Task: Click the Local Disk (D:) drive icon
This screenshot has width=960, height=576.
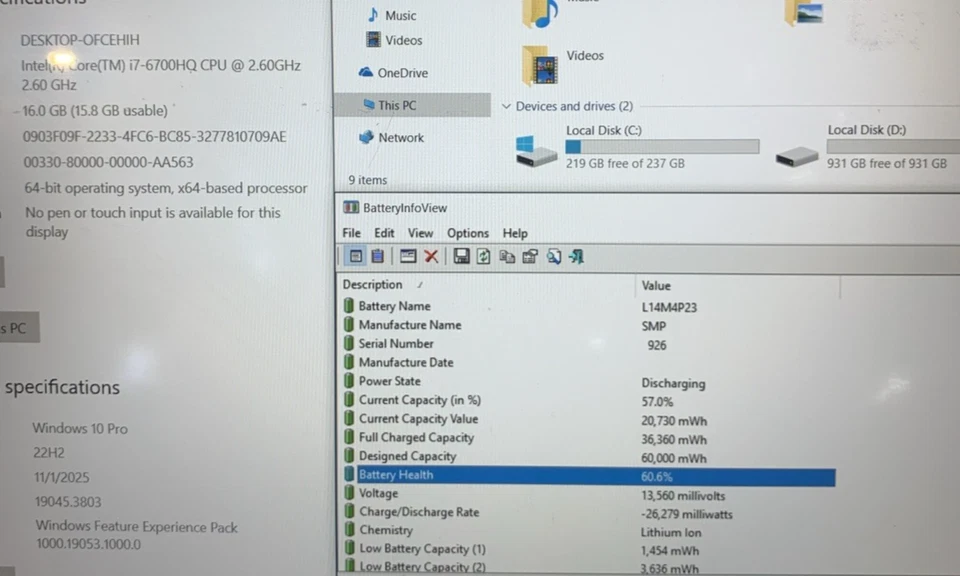Action: tap(797, 156)
